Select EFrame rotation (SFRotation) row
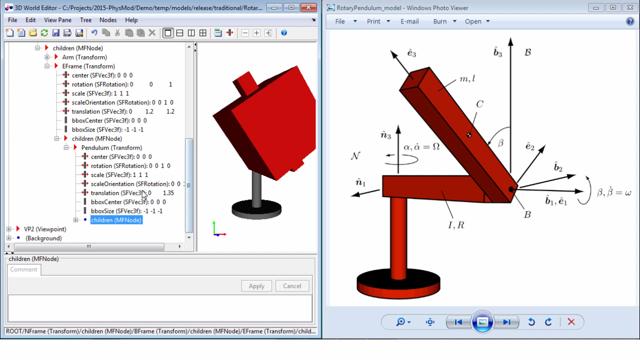This screenshot has width=640, height=360. click(x=118, y=84)
